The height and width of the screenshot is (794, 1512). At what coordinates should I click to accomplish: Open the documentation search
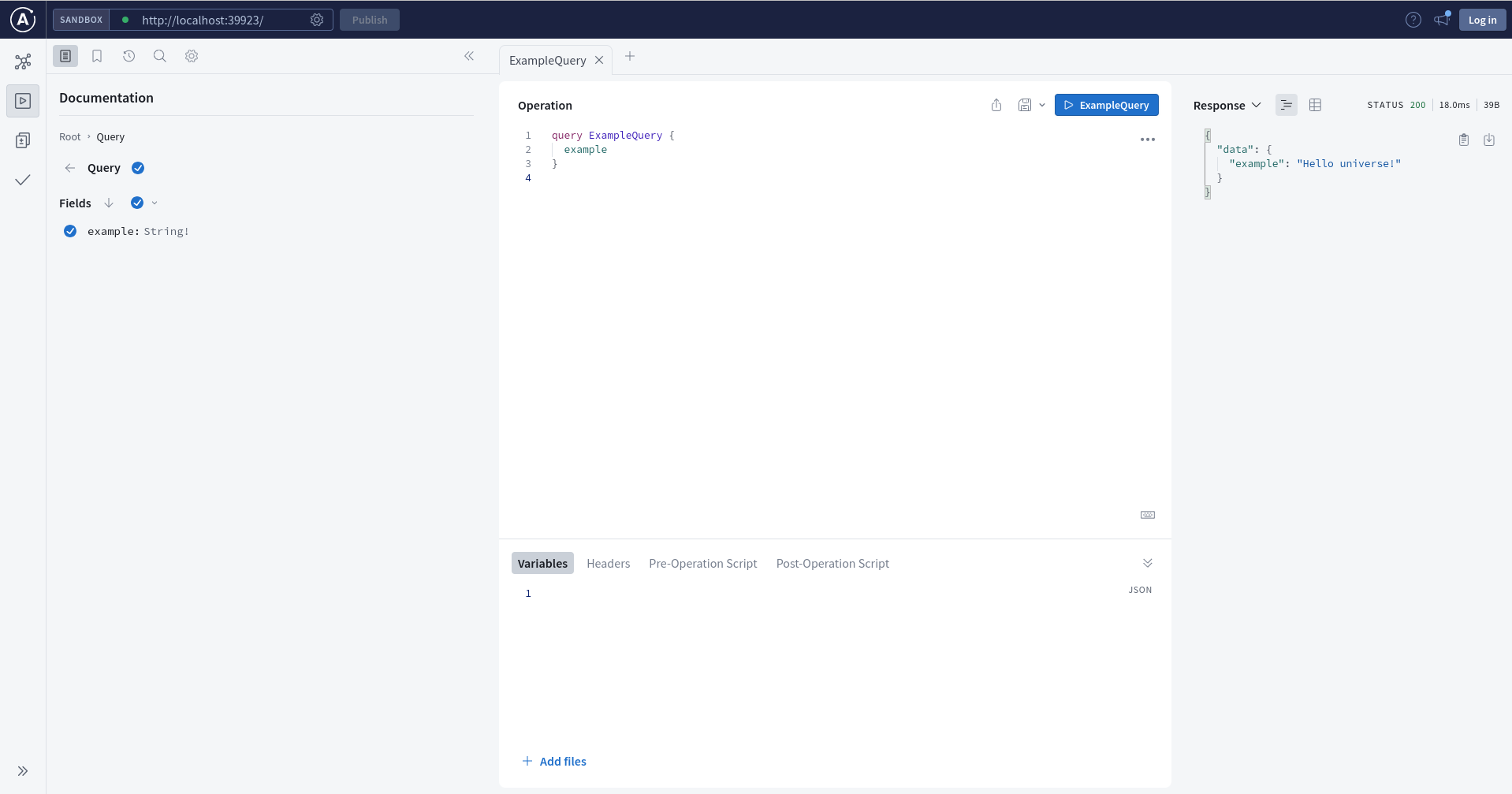point(160,56)
